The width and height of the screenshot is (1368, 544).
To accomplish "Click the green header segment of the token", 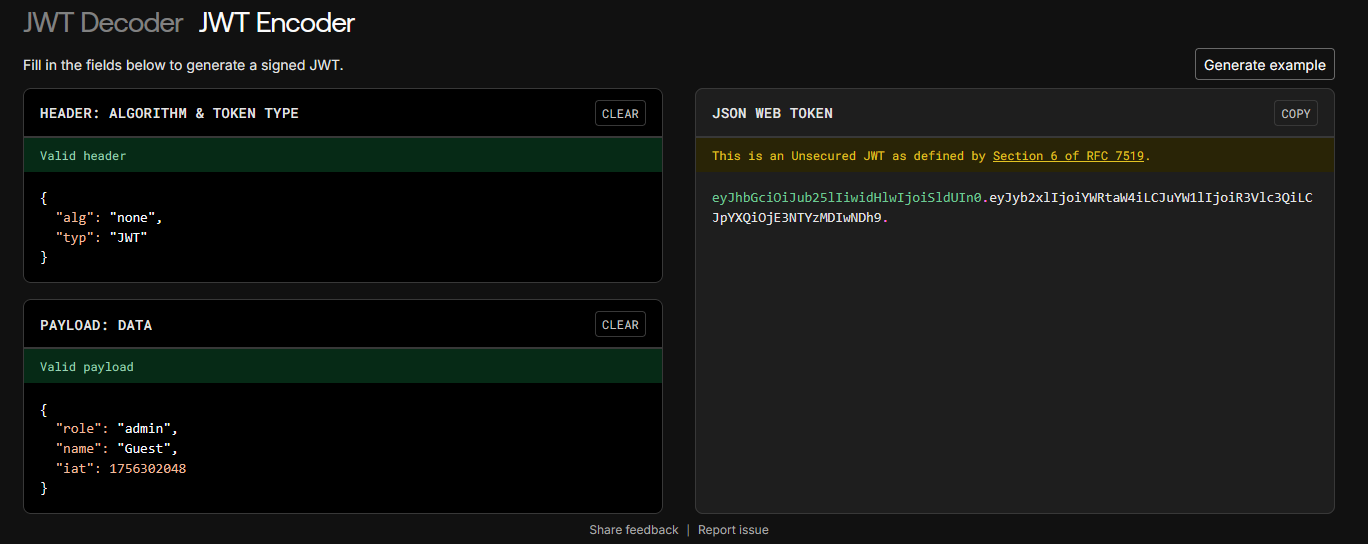I will click(x=847, y=197).
